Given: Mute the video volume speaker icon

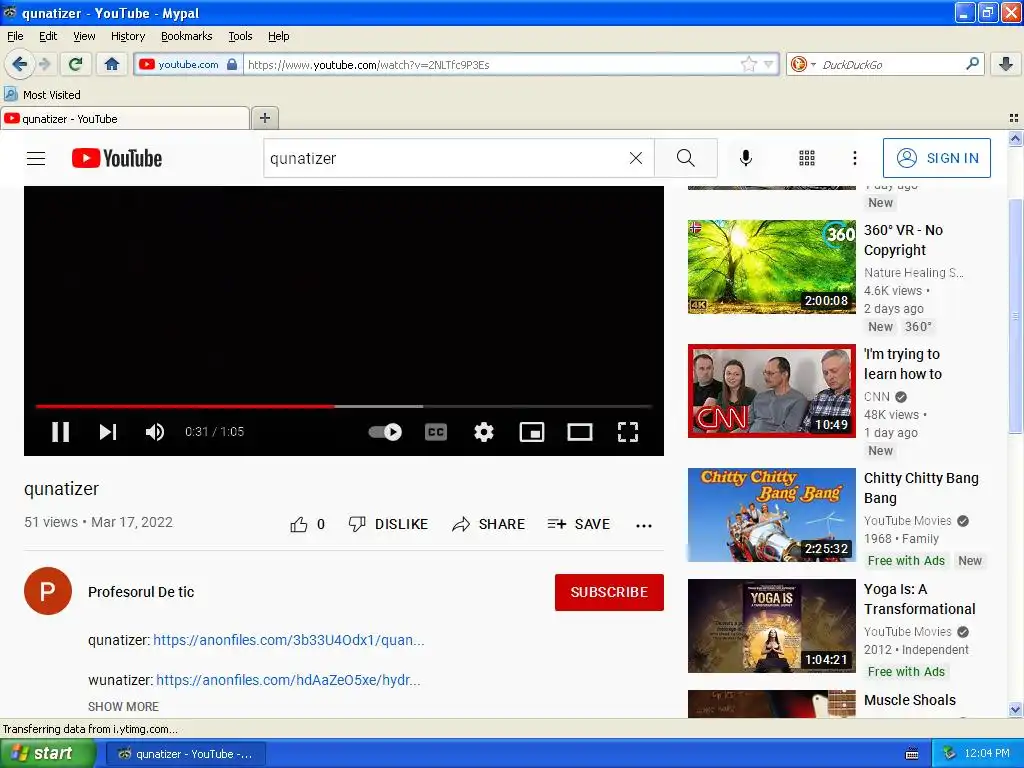Looking at the screenshot, I should coord(155,432).
